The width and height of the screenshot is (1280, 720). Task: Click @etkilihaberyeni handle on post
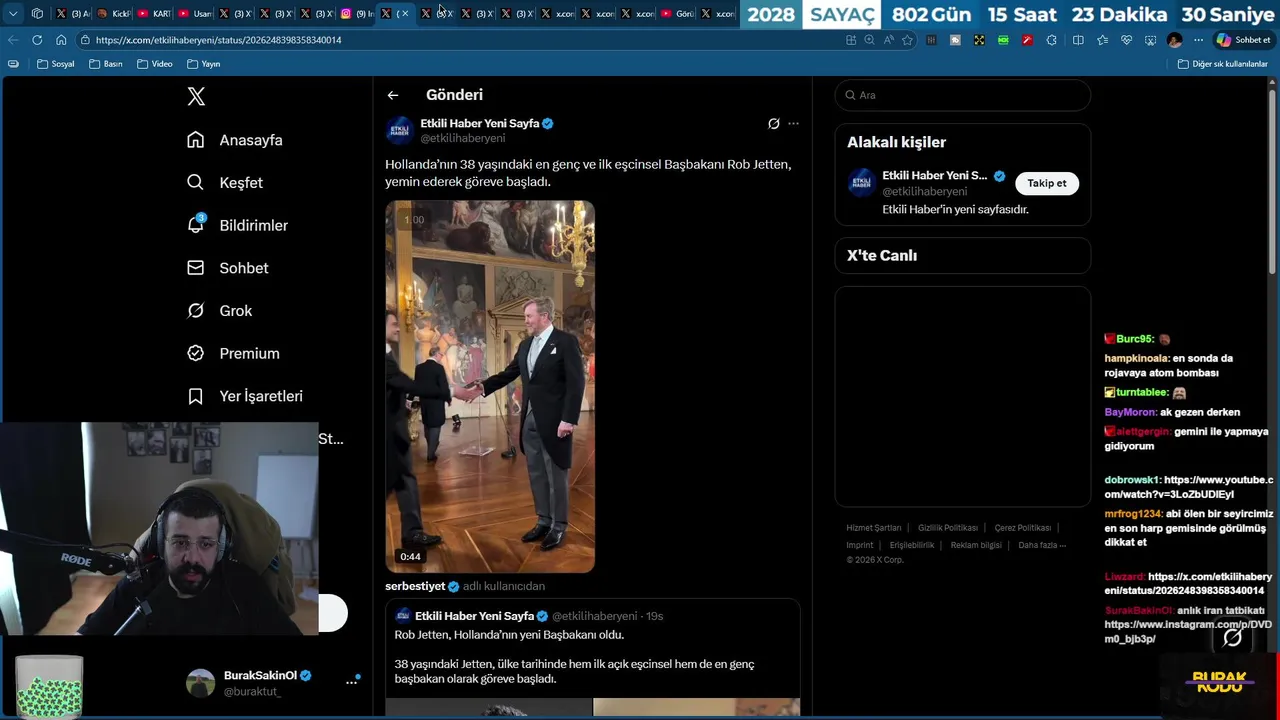(462, 138)
